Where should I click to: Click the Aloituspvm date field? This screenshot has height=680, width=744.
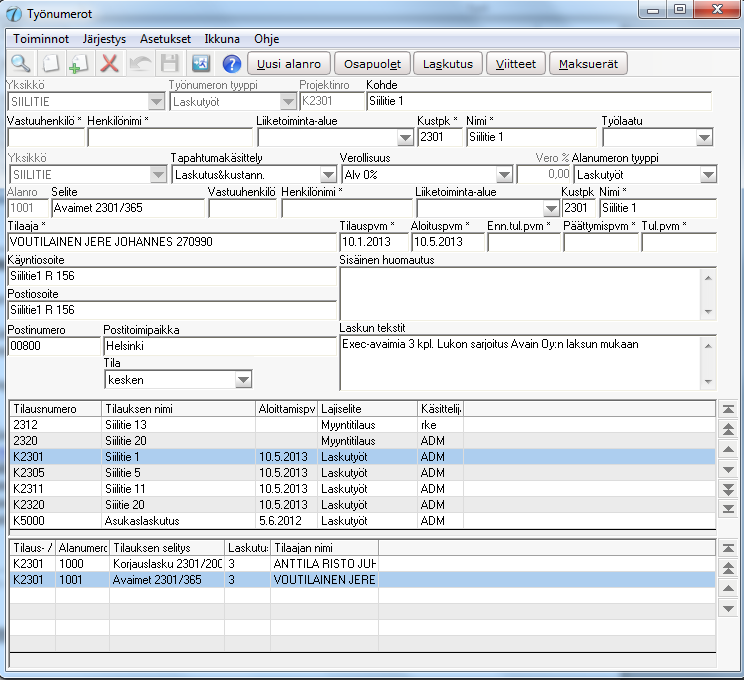[448, 242]
